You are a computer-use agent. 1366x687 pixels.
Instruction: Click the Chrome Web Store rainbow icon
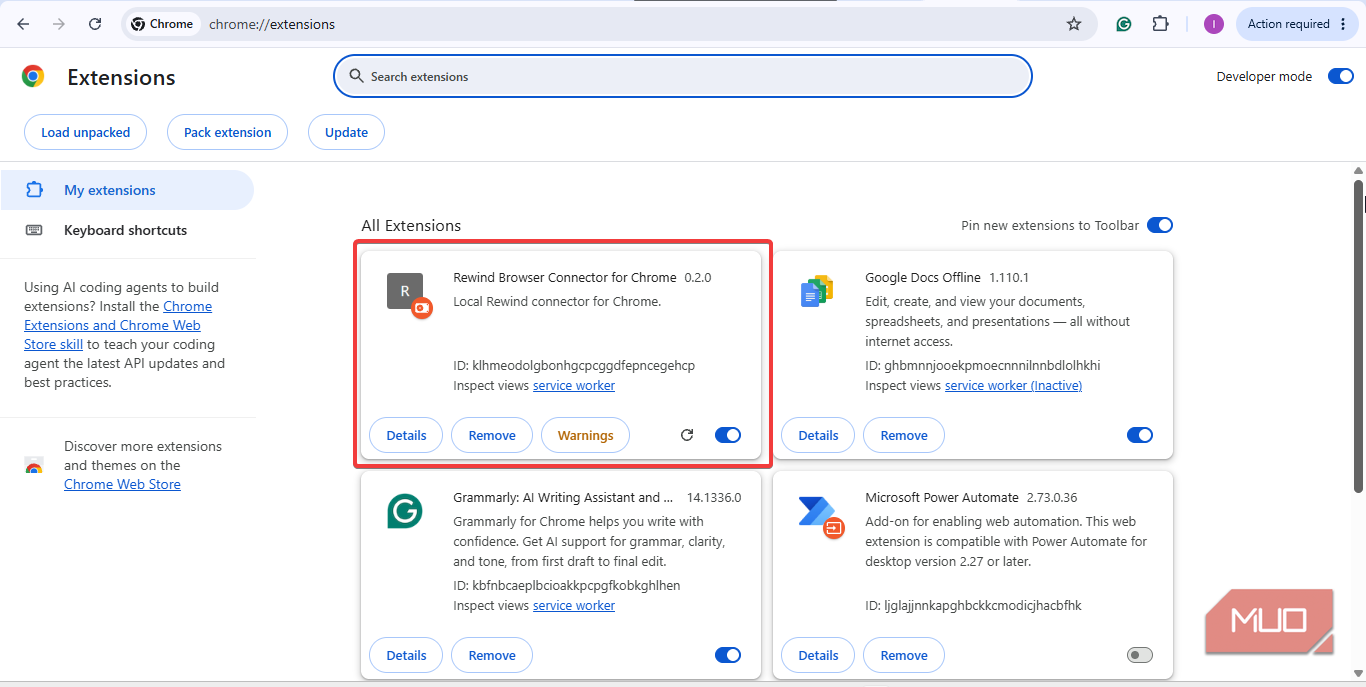pos(34,466)
